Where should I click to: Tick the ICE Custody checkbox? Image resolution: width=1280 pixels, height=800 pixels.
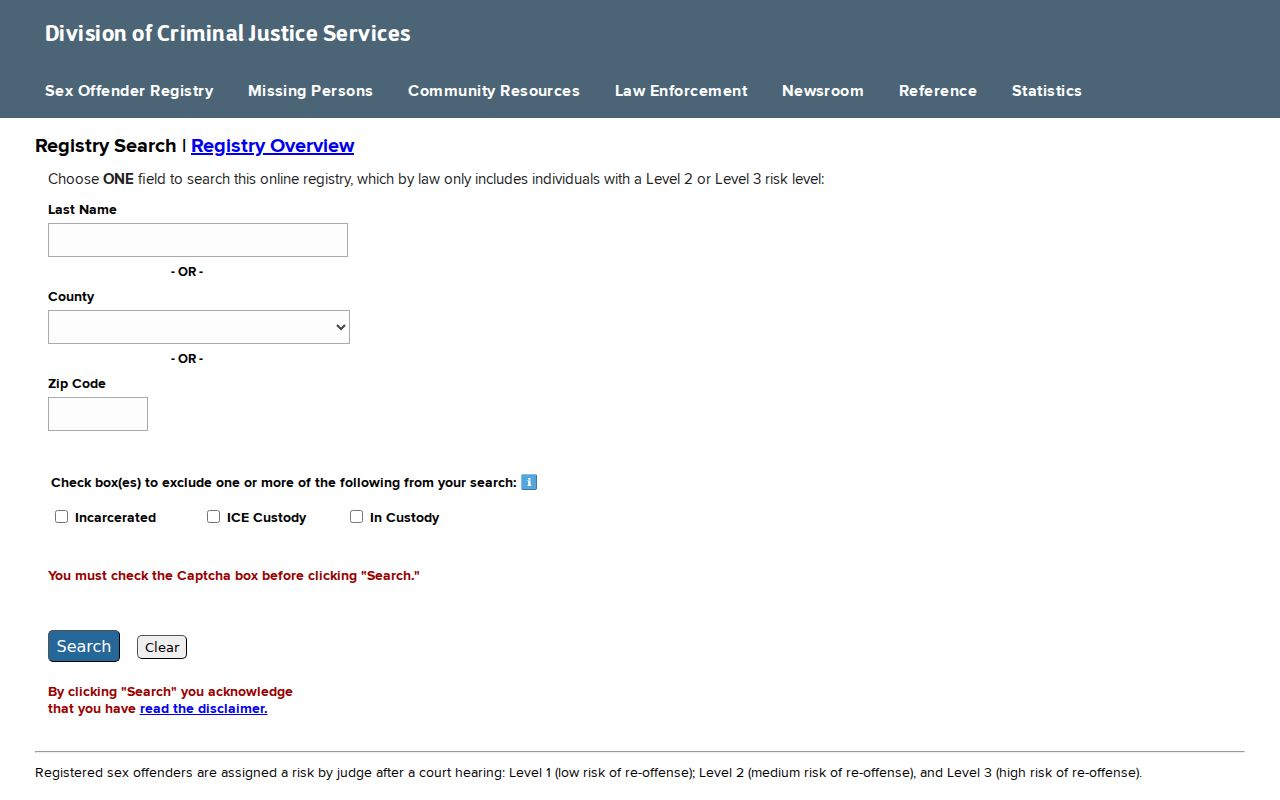tap(213, 517)
